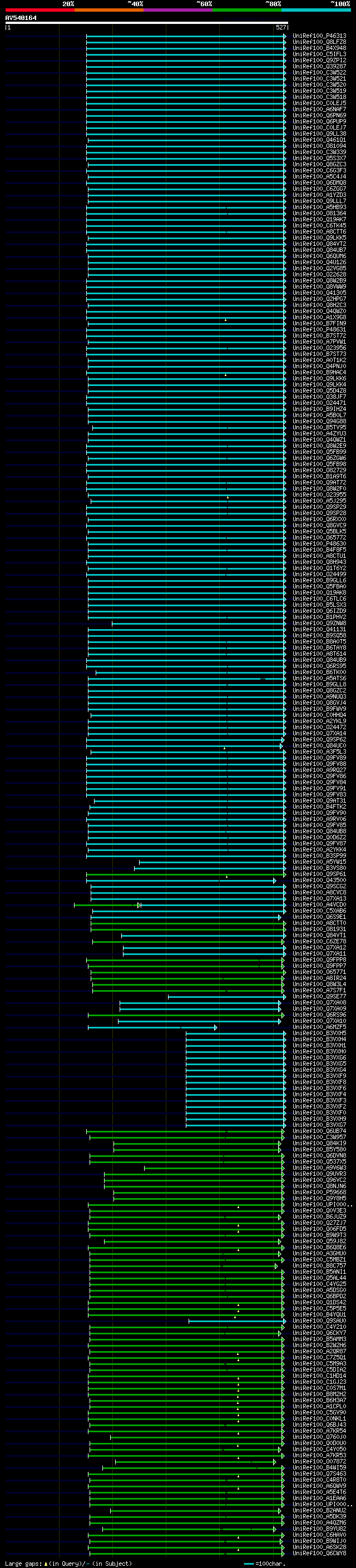356x1568 pixels.
Task: Click the alignment bar for UniRef100_B3VXH5
Action: pos(236,1033)
